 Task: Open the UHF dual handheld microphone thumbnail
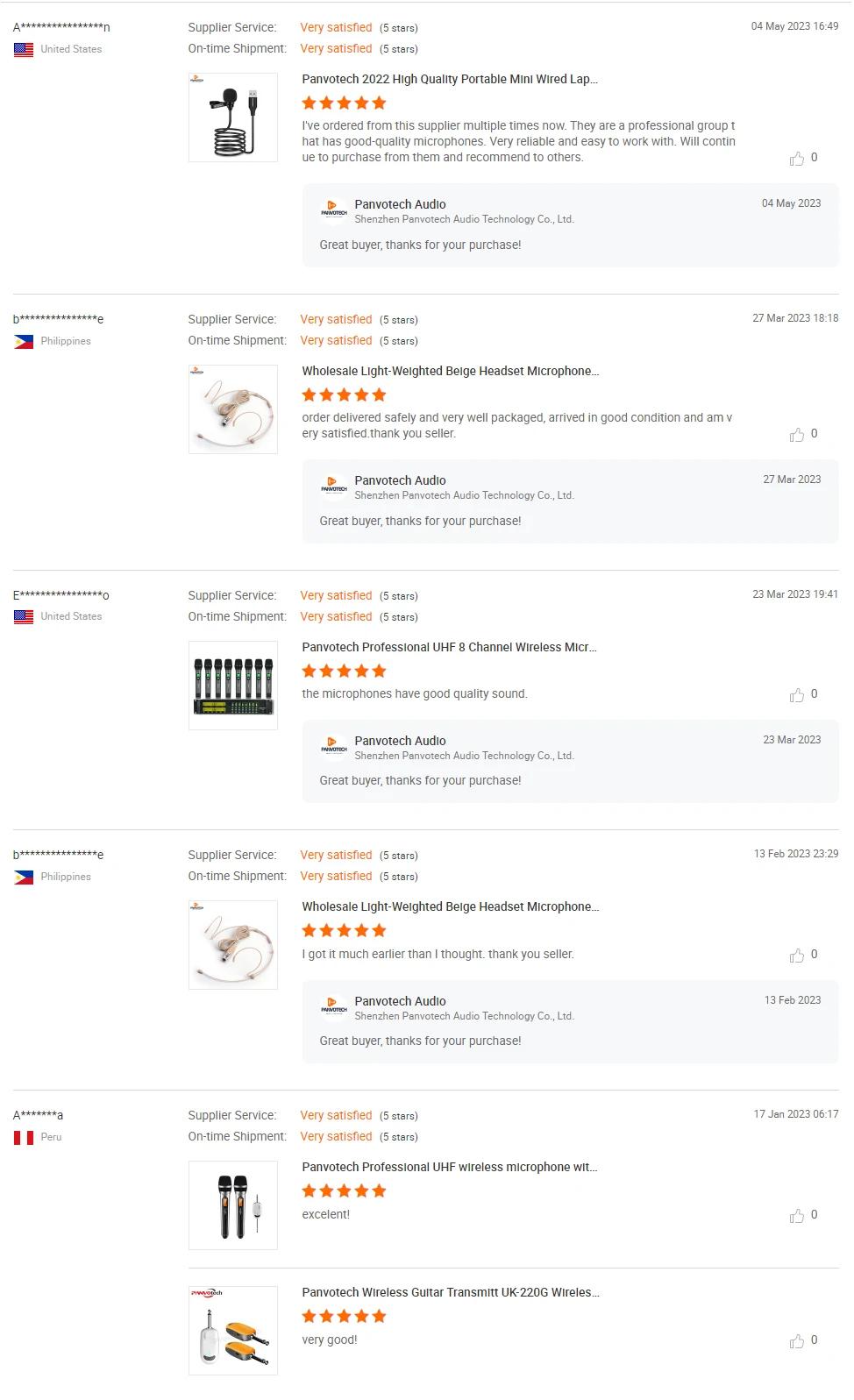[233, 1205]
